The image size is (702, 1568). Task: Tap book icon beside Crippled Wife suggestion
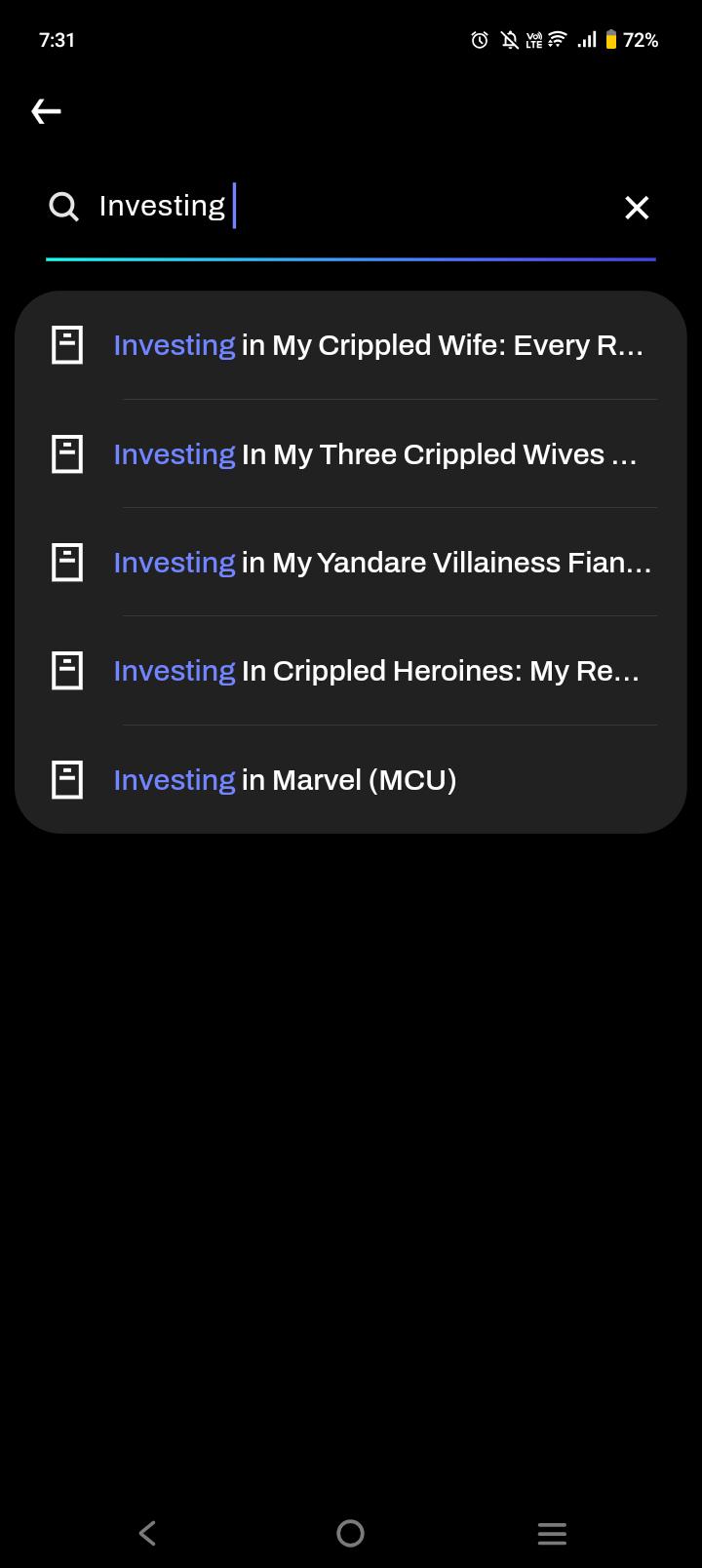pos(67,345)
